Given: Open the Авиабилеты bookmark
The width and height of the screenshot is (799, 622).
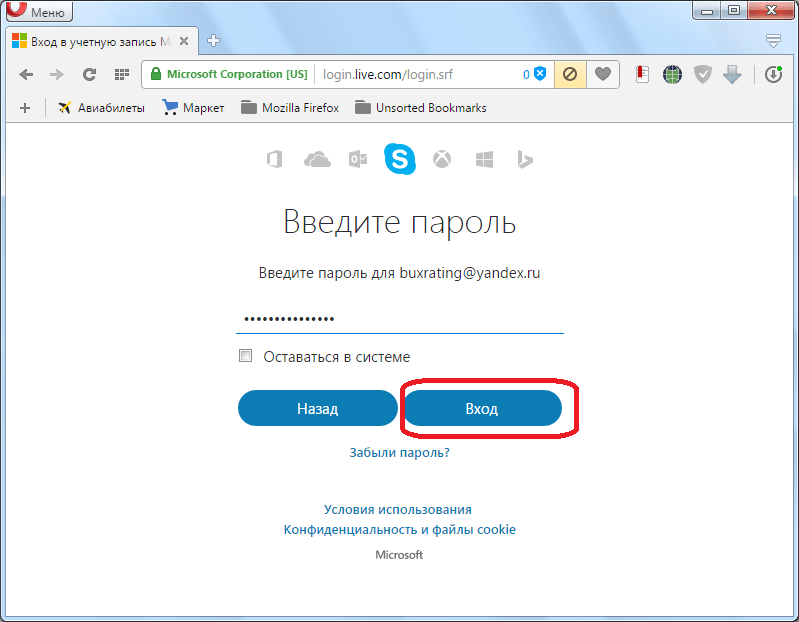Looking at the screenshot, I should coord(101,108).
